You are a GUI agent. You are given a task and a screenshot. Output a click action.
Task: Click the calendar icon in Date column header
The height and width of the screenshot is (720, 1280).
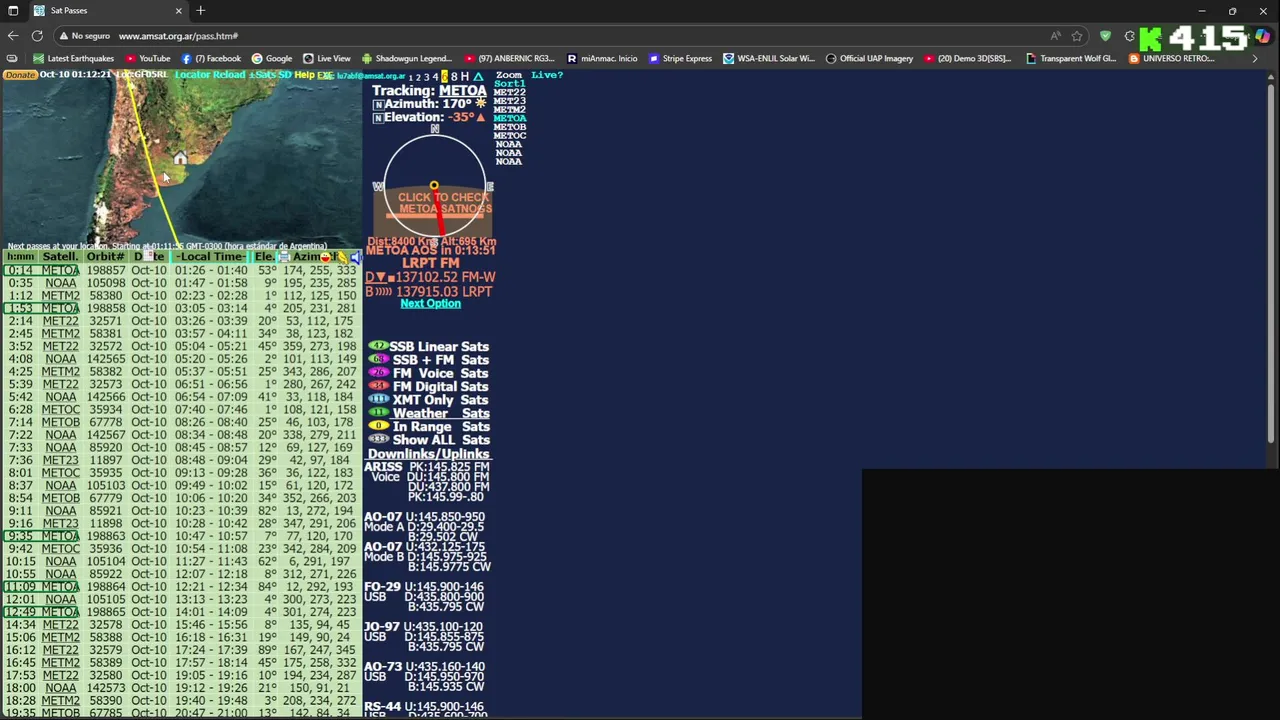(148, 256)
